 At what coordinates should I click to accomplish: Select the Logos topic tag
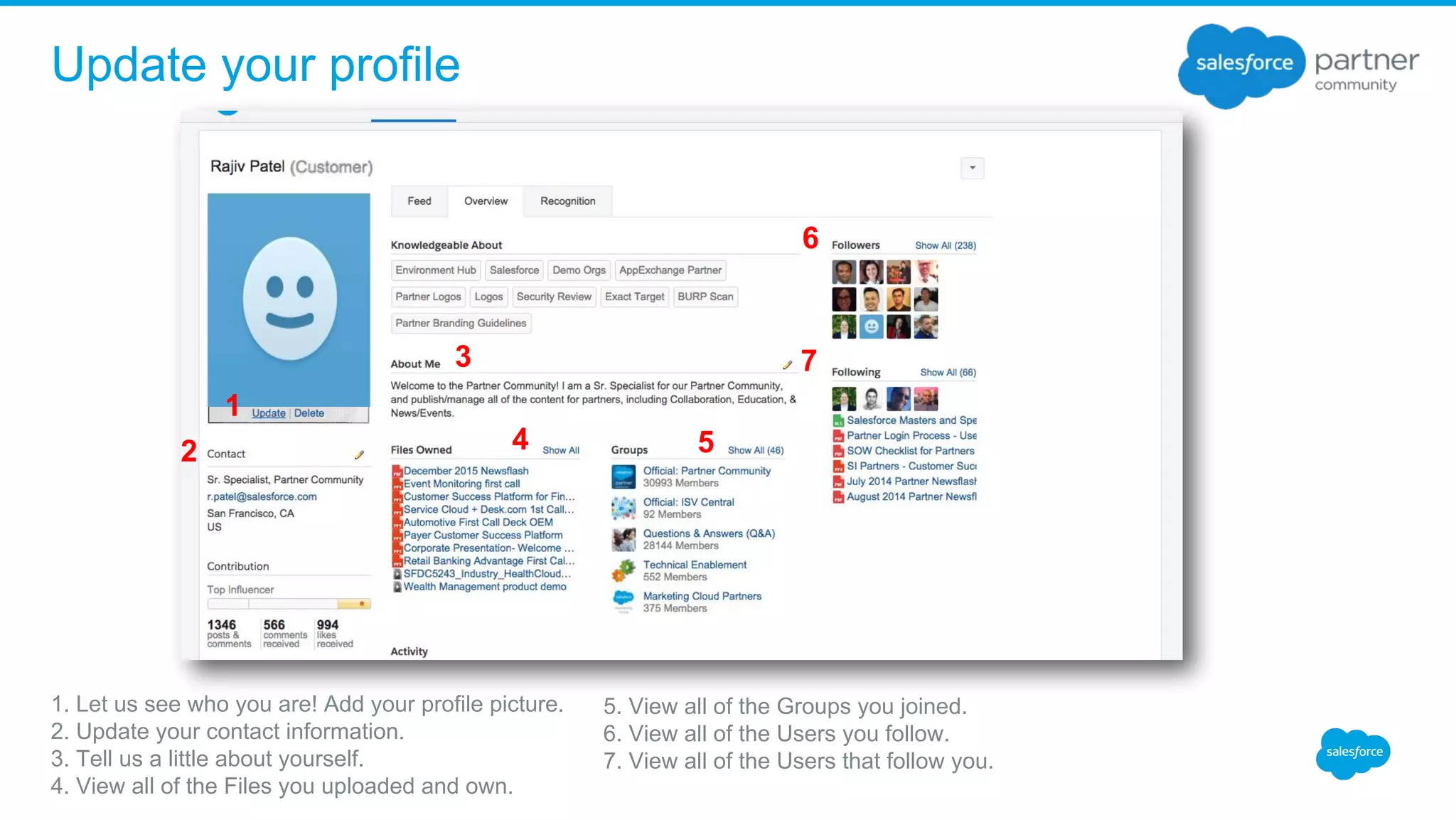click(x=488, y=297)
